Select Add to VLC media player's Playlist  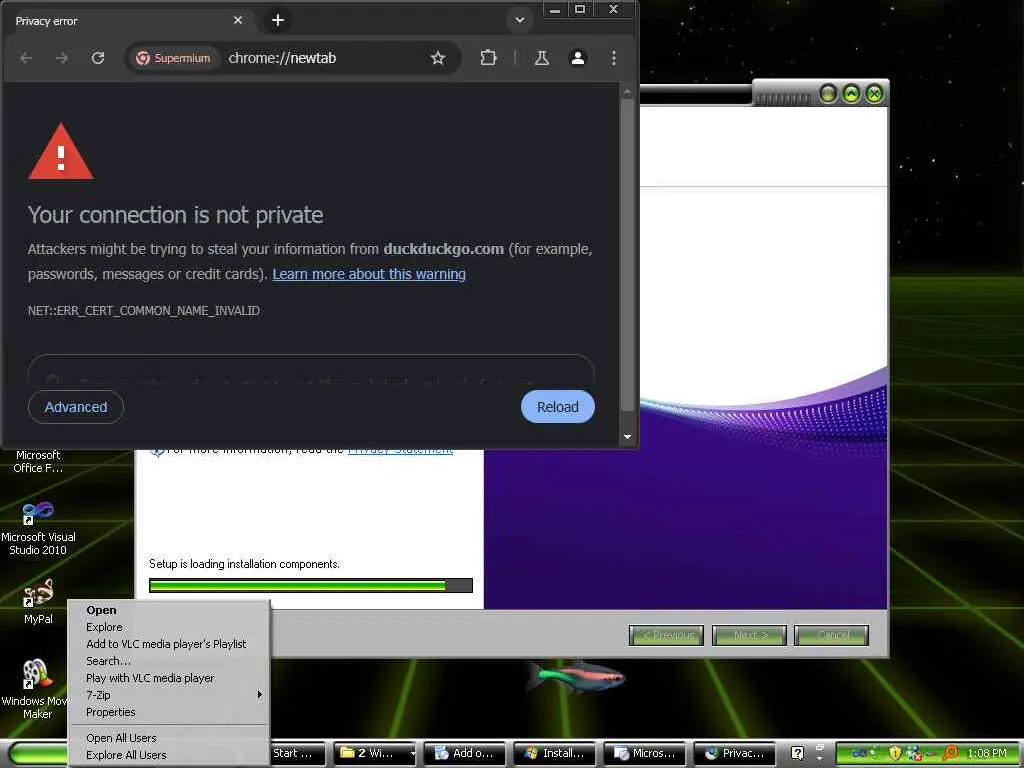(x=168, y=644)
